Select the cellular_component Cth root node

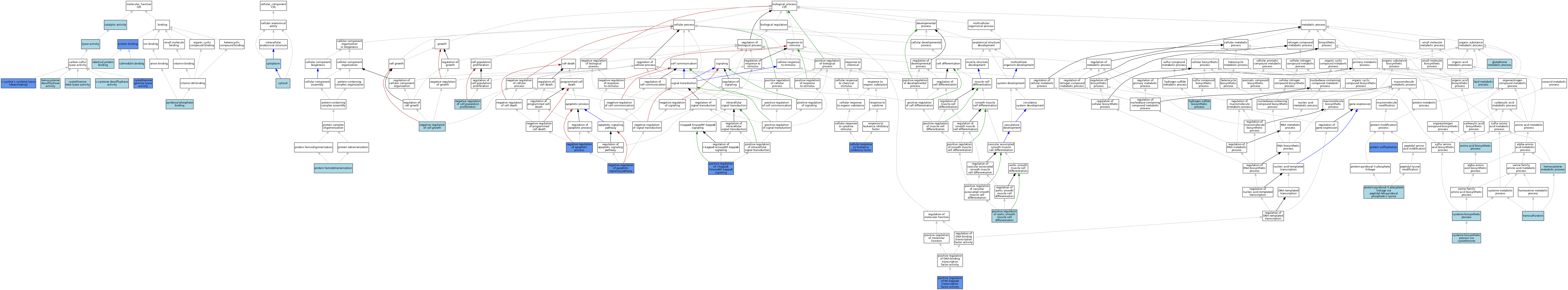coord(273,6)
